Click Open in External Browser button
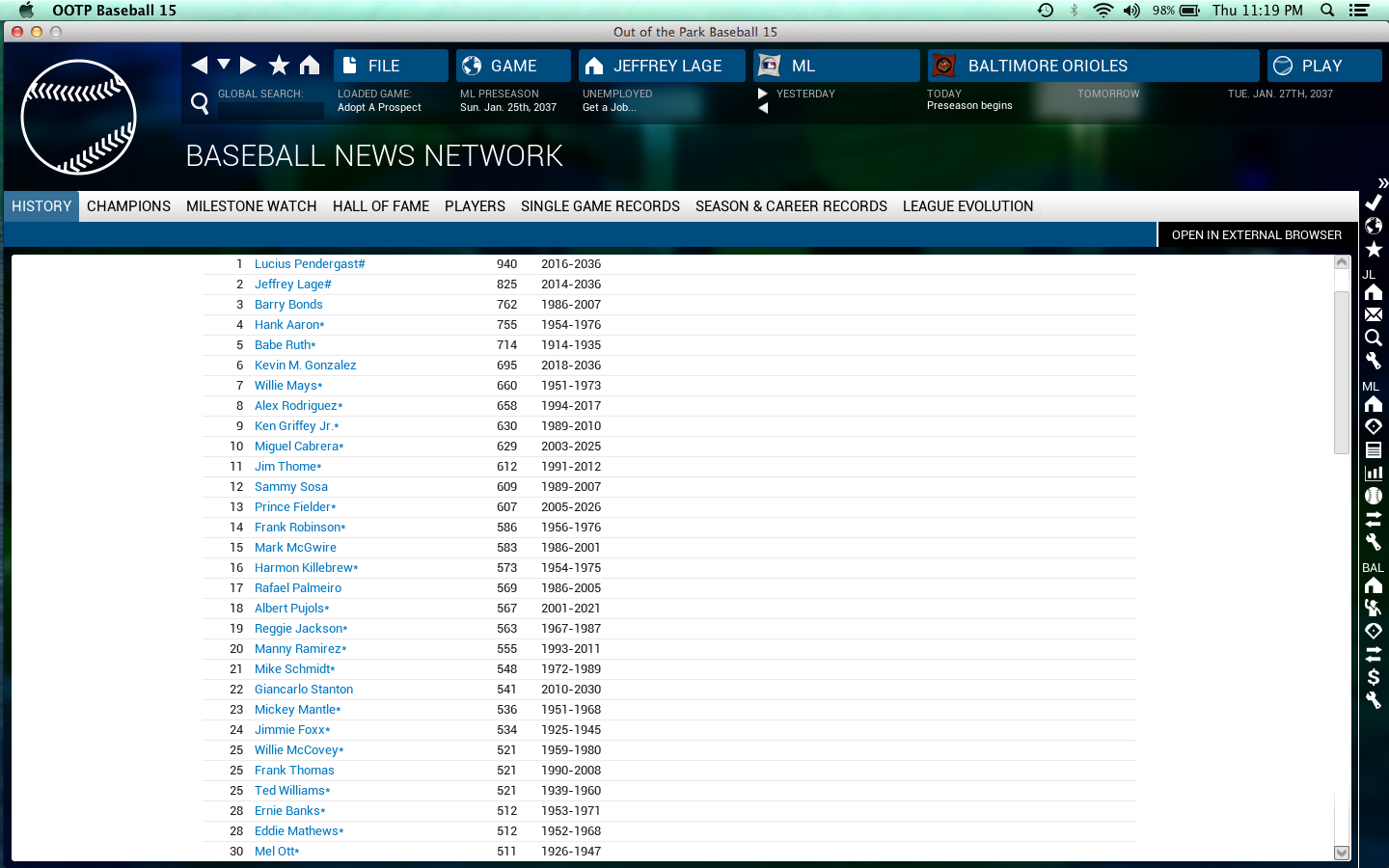Image resolution: width=1389 pixels, height=868 pixels. 1256,235
